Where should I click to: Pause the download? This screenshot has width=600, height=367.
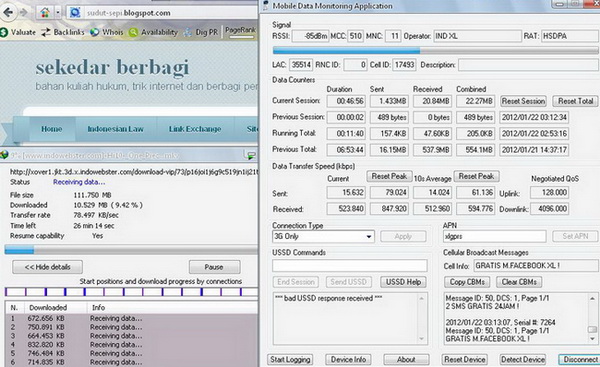(x=214, y=267)
